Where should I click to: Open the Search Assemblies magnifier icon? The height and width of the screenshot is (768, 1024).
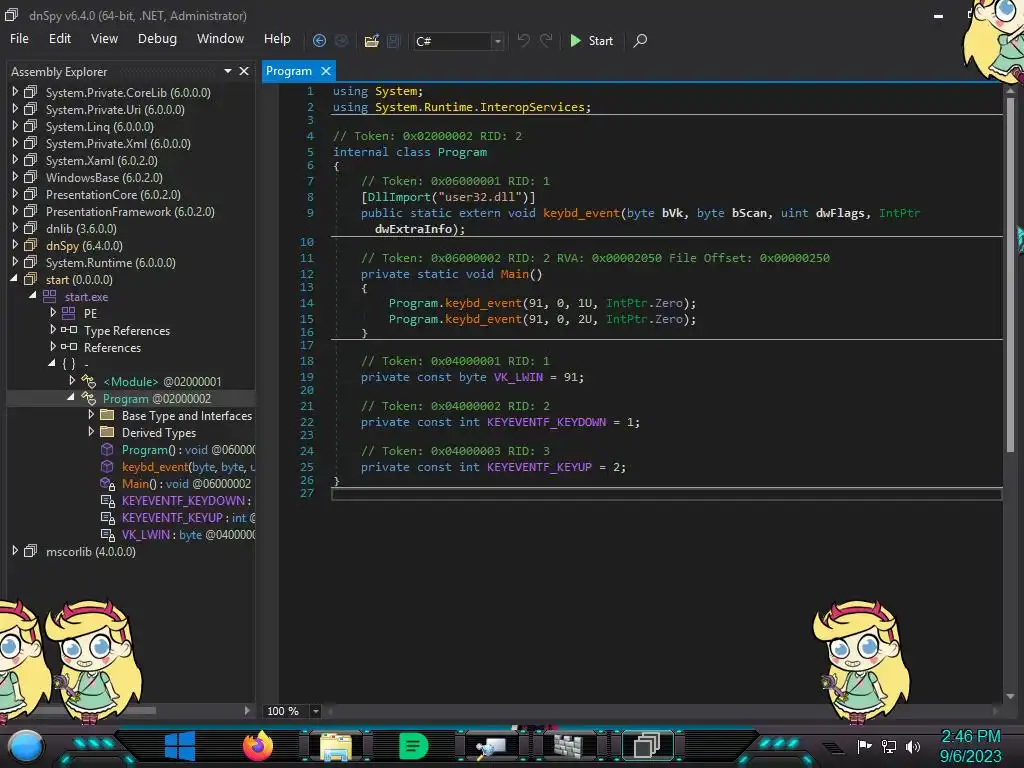tap(641, 40)
